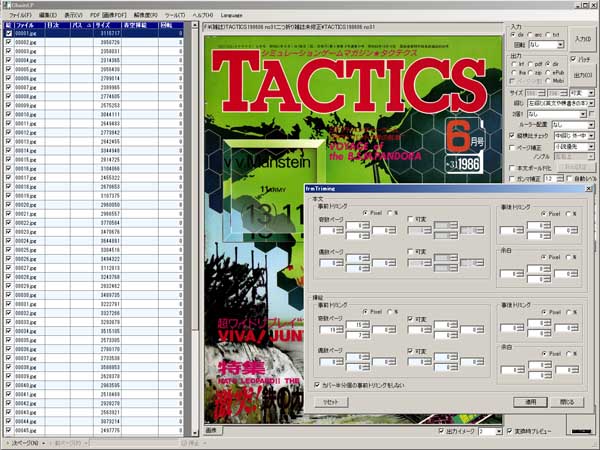
Task: Toggle 可変 checkbox for 挿絵 奇数ページ
Action: coord(411,319)
